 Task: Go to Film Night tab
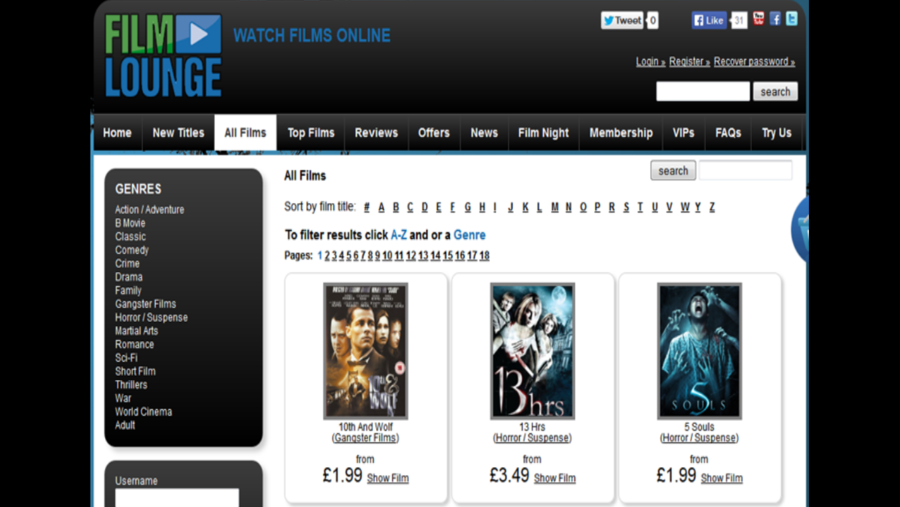[543, 133]
